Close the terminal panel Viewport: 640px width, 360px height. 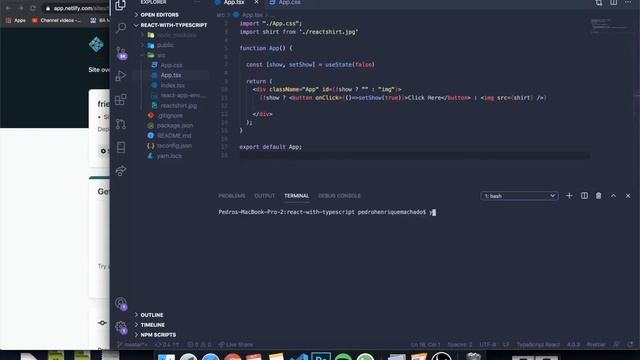pos(628,196)
